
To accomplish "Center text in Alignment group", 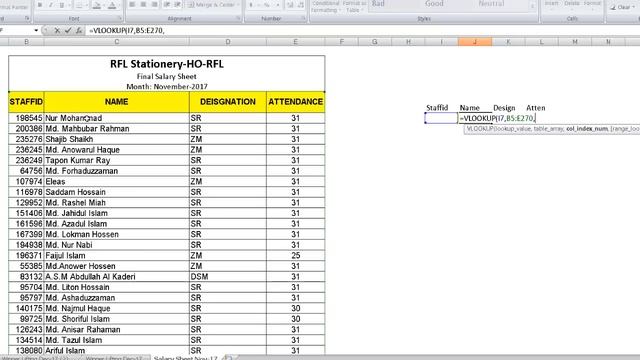I will (x=143, y=5).
